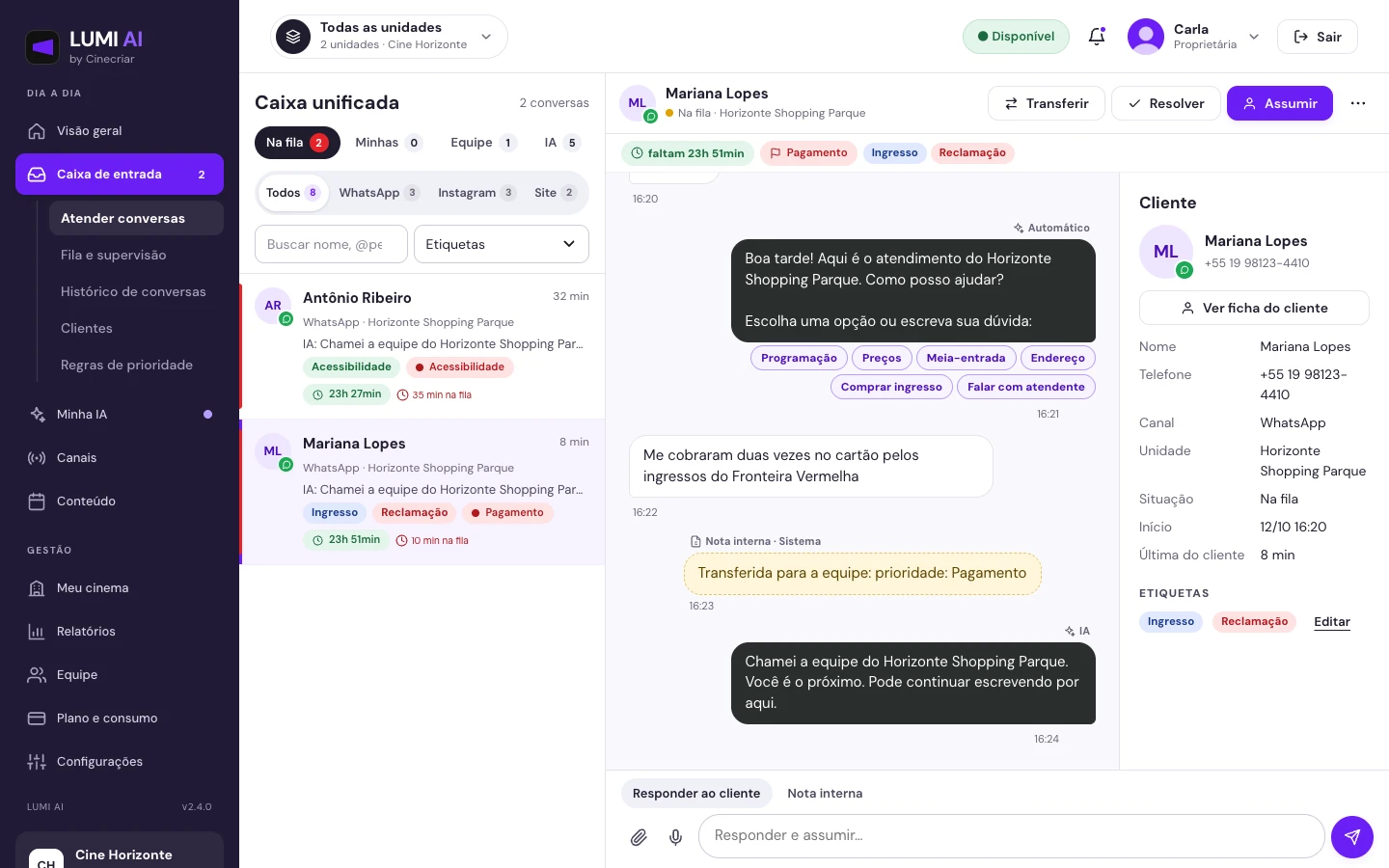
Task: Start voice recording with microphone icon
Action: [676, 837]
